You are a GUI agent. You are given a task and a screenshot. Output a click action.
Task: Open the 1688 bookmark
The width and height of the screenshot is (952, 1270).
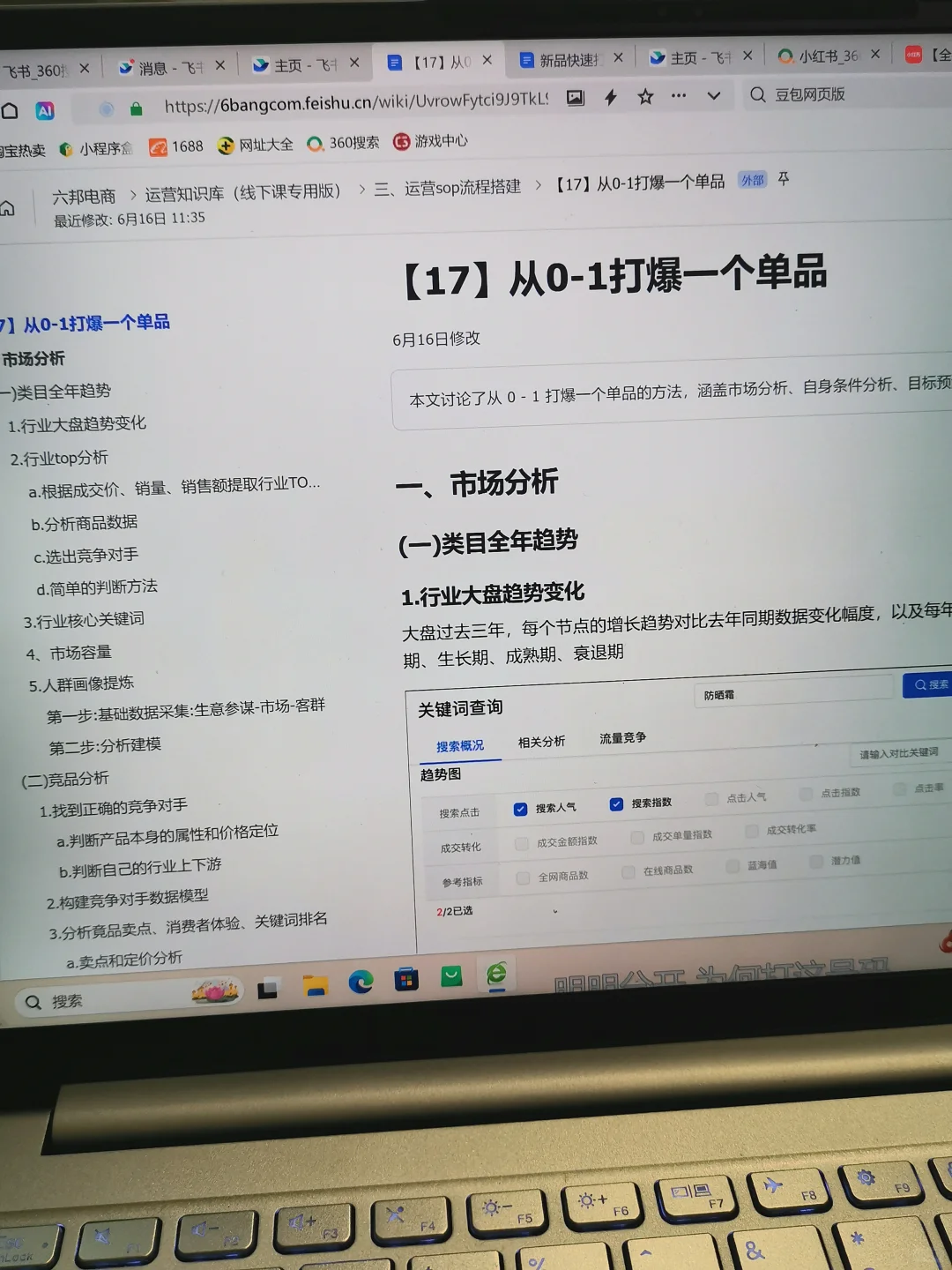176,146
